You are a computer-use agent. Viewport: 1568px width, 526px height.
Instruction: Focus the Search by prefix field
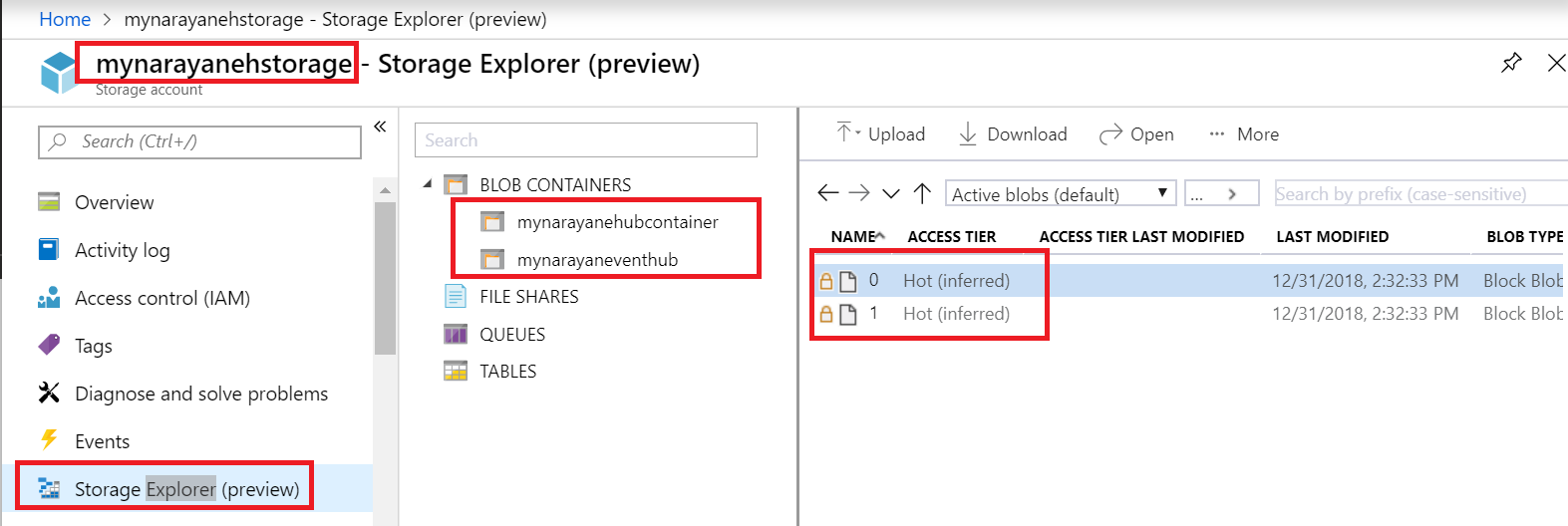point(1420,193)
